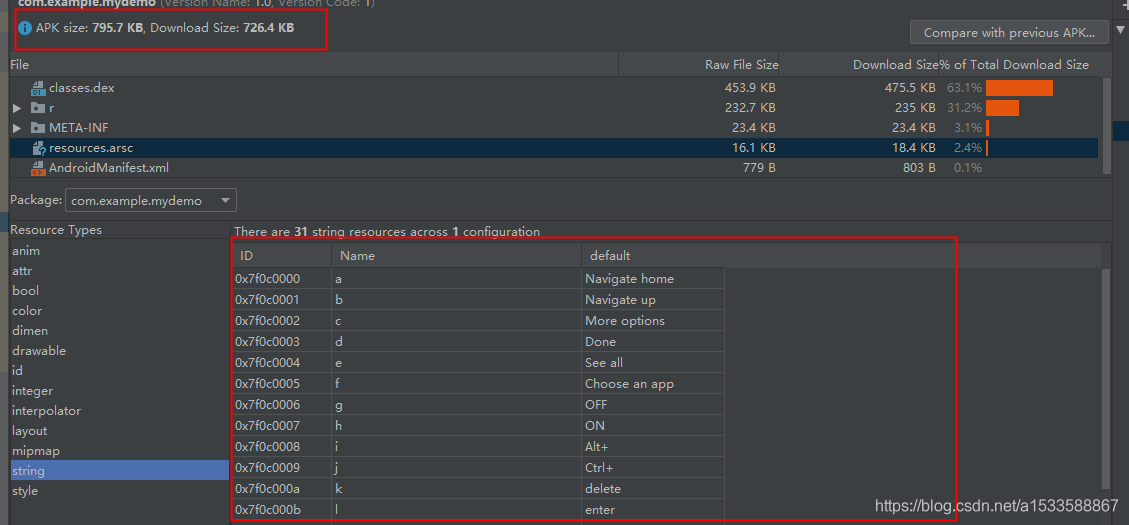This screenshot has width=1129, height=525.
Task: Click the classes.dex file icon
Action: coord(38,89)
